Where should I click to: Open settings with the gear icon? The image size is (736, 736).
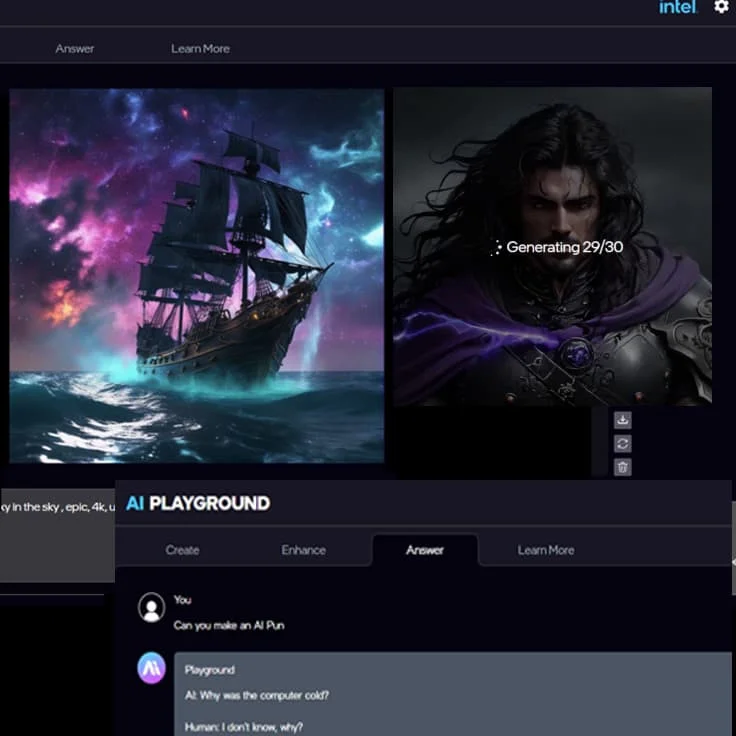click(x=721, y=7)
